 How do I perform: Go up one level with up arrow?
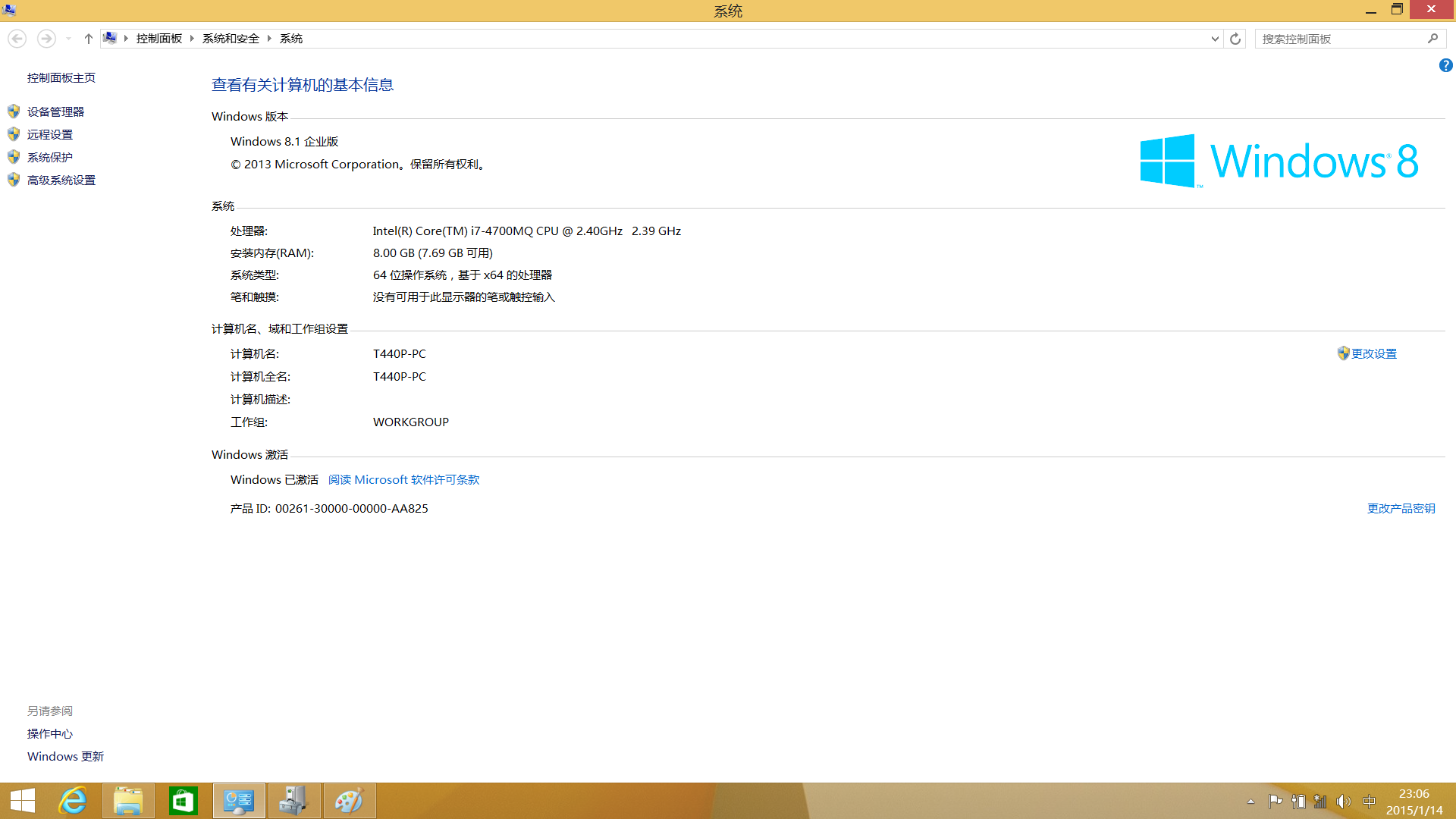coord(88,39)
